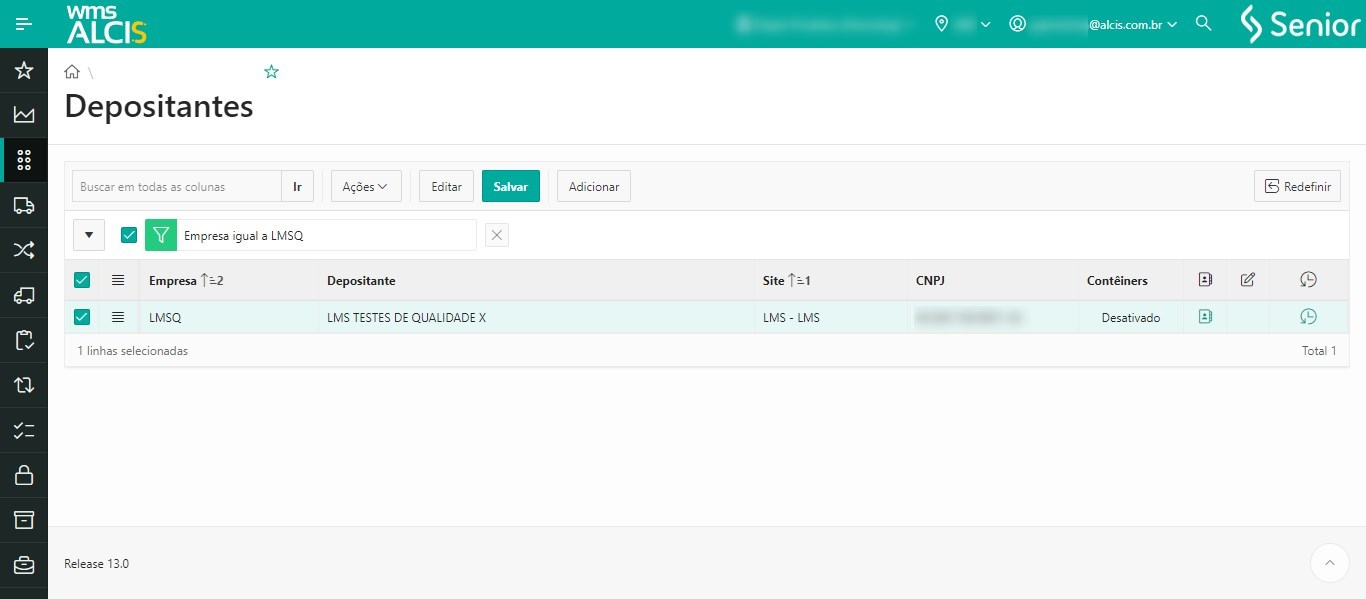This screenshot has width=1366, height=599.
Task: Expand the Ações dropdown
Action: pyautogui.click(x=366, y=186)
